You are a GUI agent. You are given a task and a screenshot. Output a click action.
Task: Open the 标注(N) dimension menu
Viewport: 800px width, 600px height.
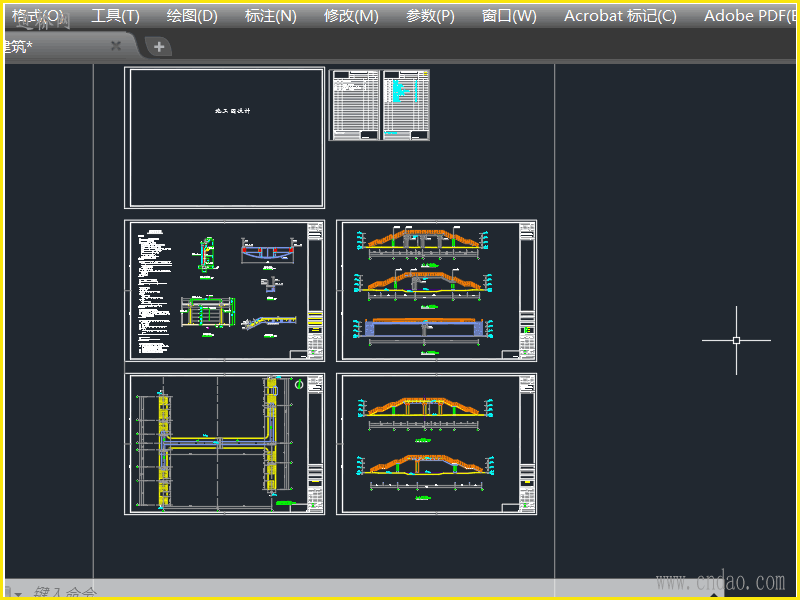point(270,16)
